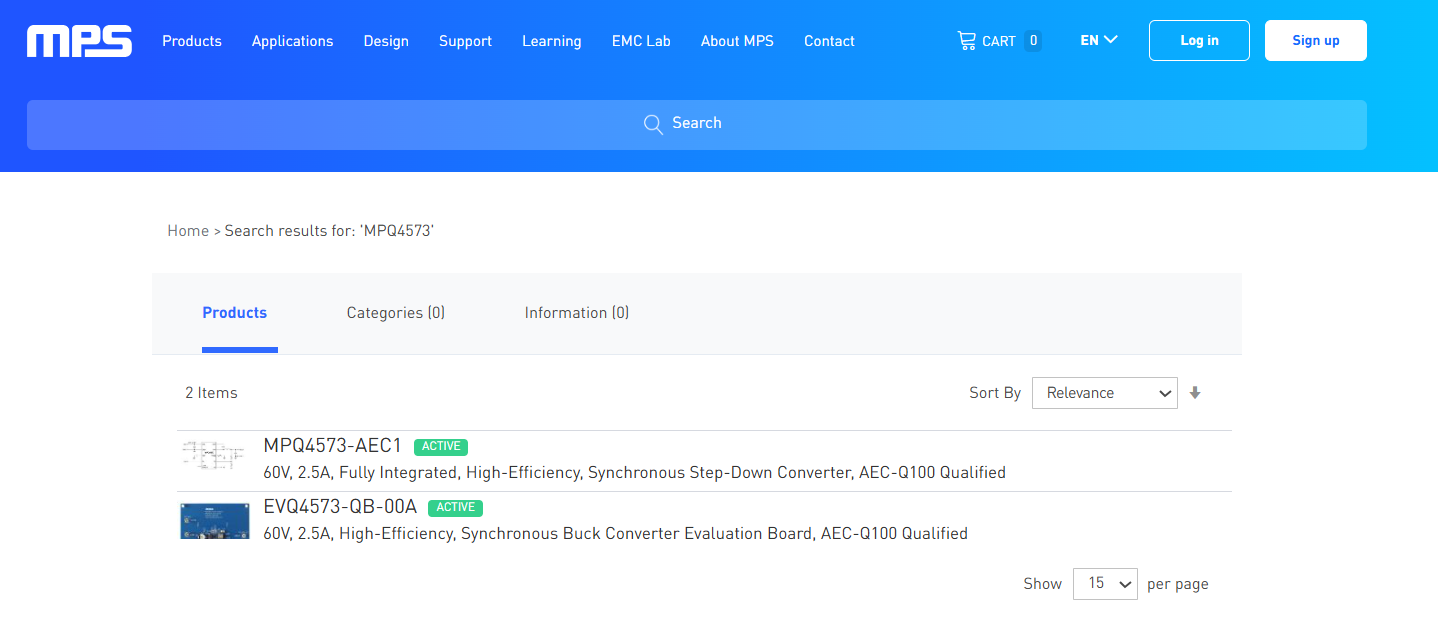Switch to the Categories (0) tab
Image resolution: width=1438 pixels, height=638 pixels.
pyautogui.click(x=396, y=313)
